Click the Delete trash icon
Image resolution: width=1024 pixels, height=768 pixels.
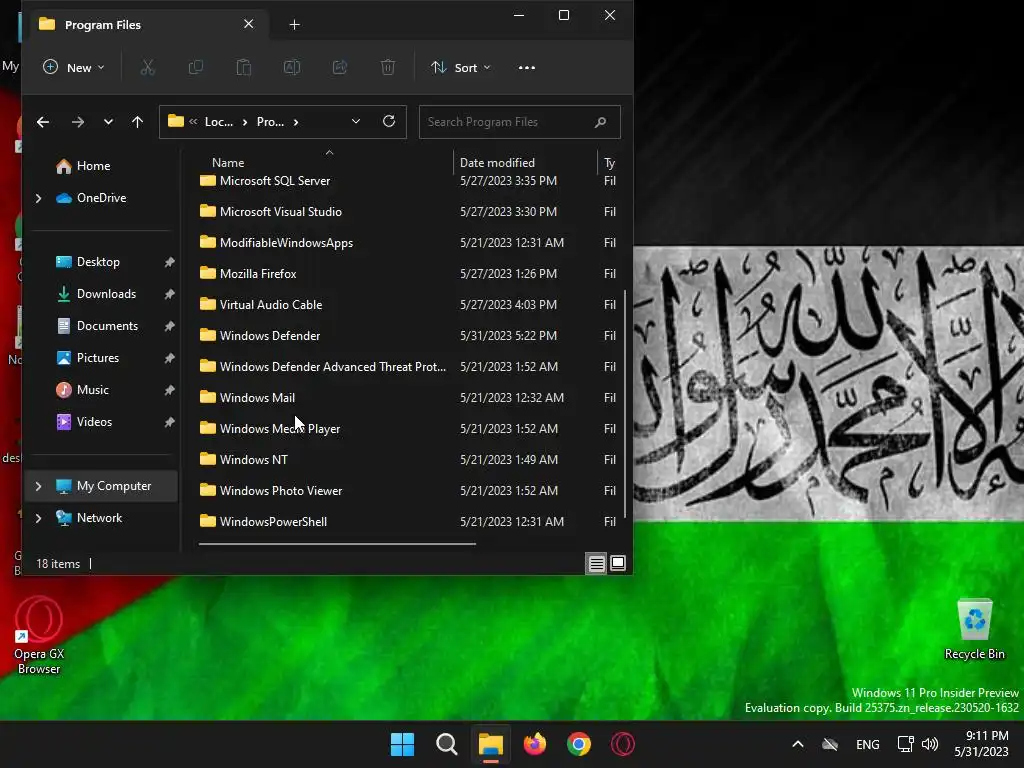click(x=388, y=67)
